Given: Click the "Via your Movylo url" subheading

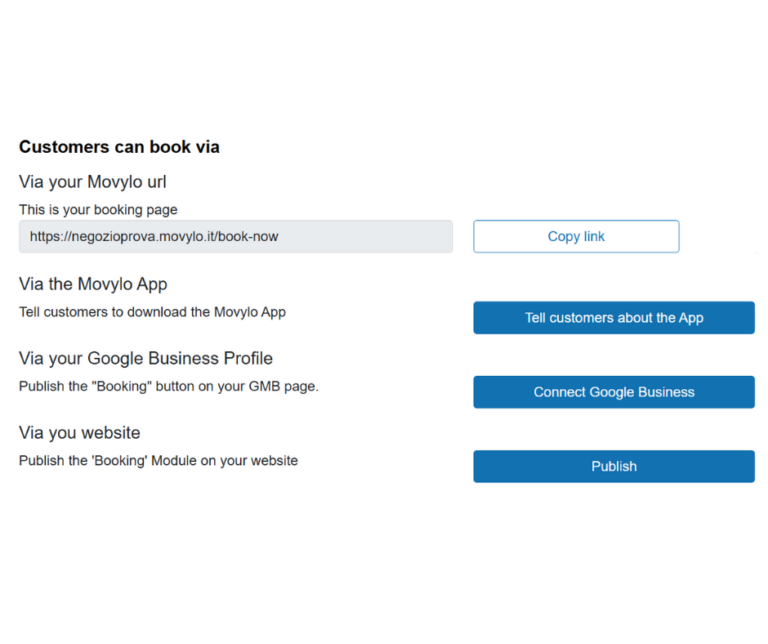Looking at the screenshot, I should [92, 182].
